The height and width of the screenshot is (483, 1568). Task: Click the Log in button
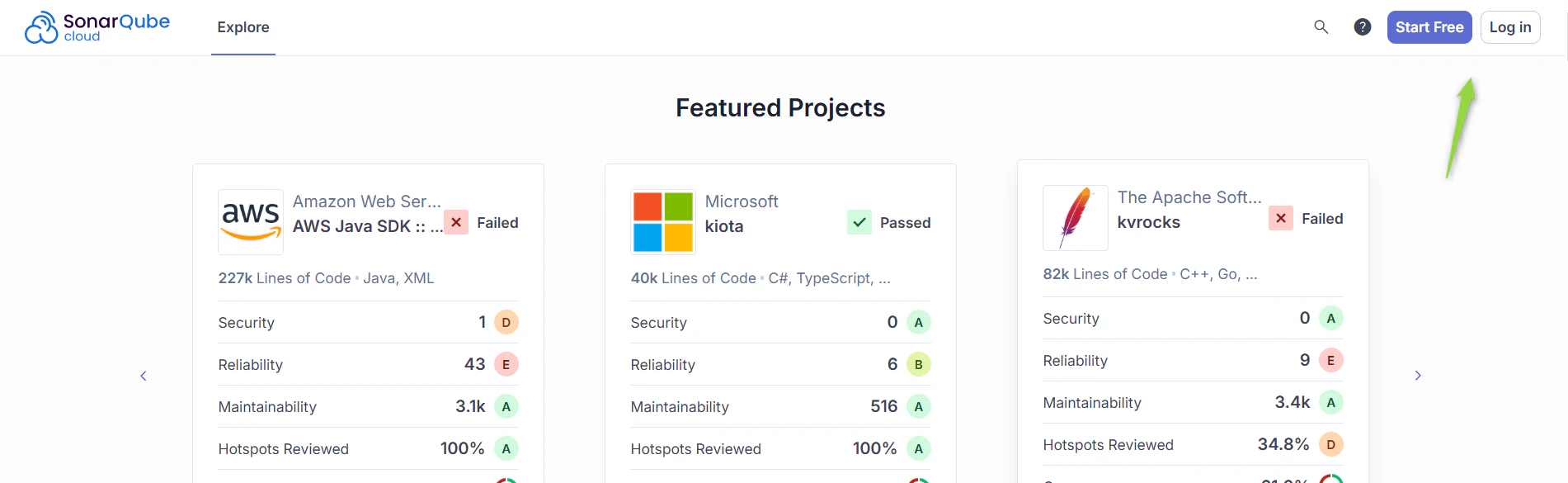pyautogui.click(x=1510, y=27)
